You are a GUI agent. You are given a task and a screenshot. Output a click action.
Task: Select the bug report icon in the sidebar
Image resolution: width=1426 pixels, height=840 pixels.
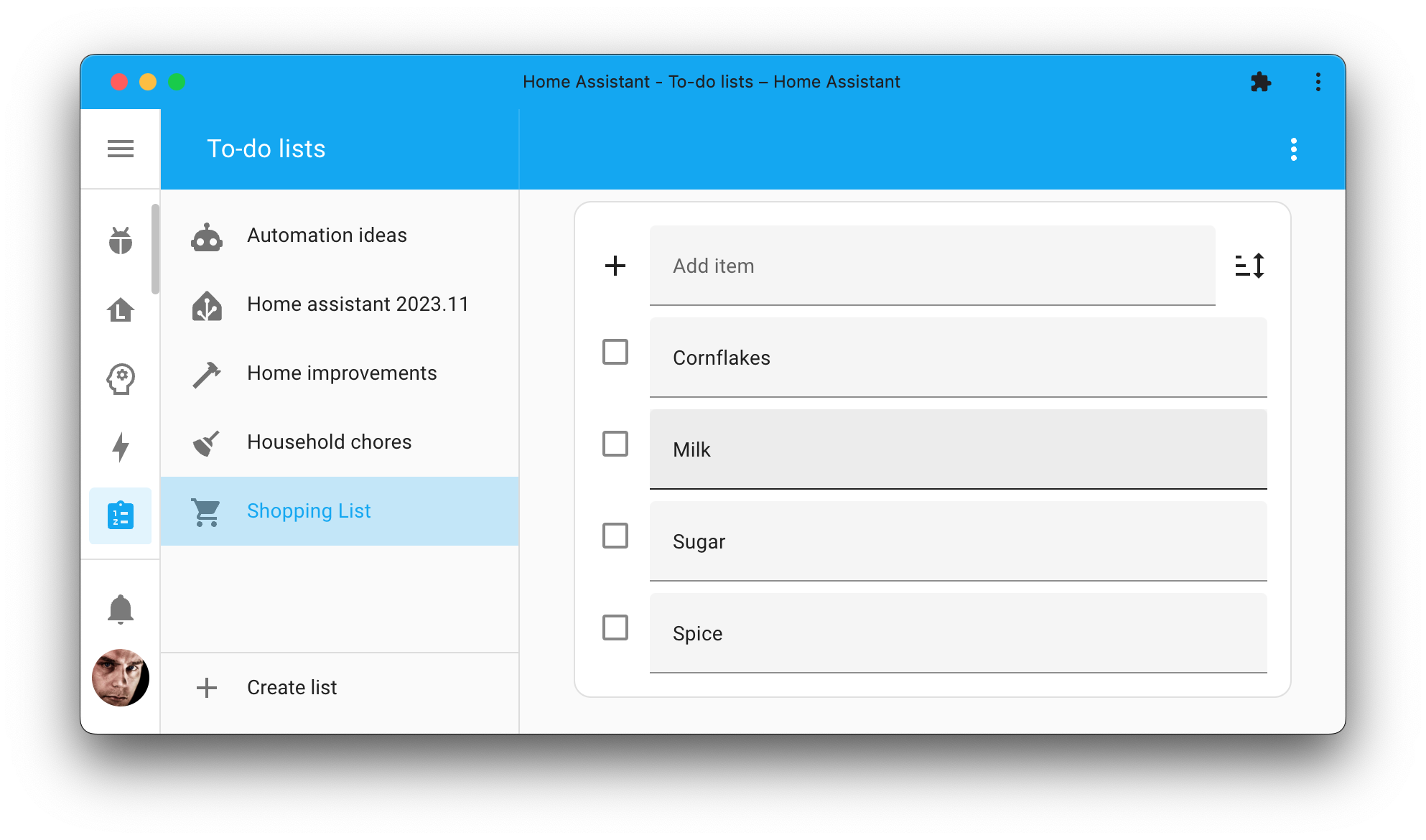121,242
